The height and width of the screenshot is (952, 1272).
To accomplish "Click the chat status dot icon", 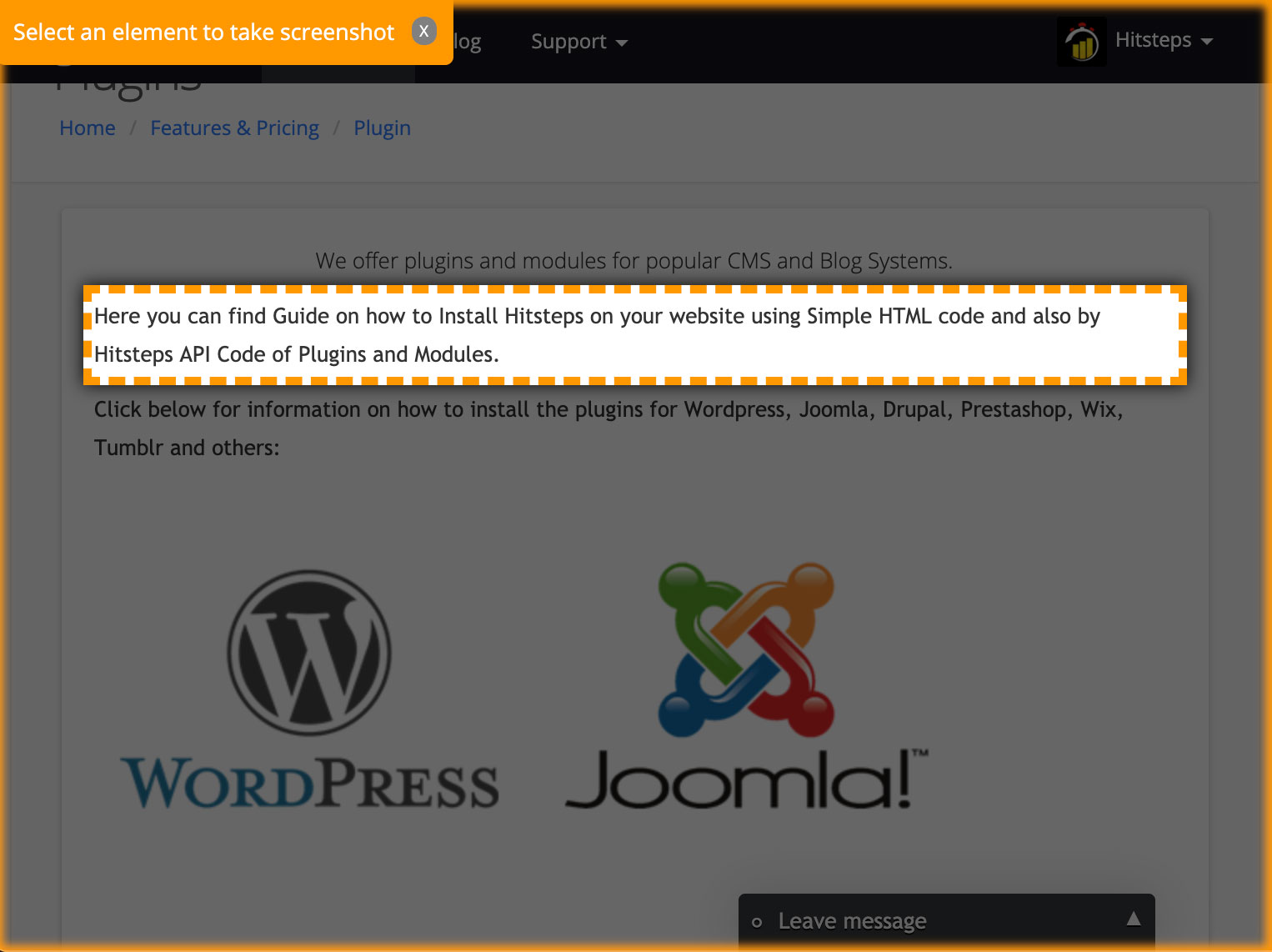I will click(757, 922).
